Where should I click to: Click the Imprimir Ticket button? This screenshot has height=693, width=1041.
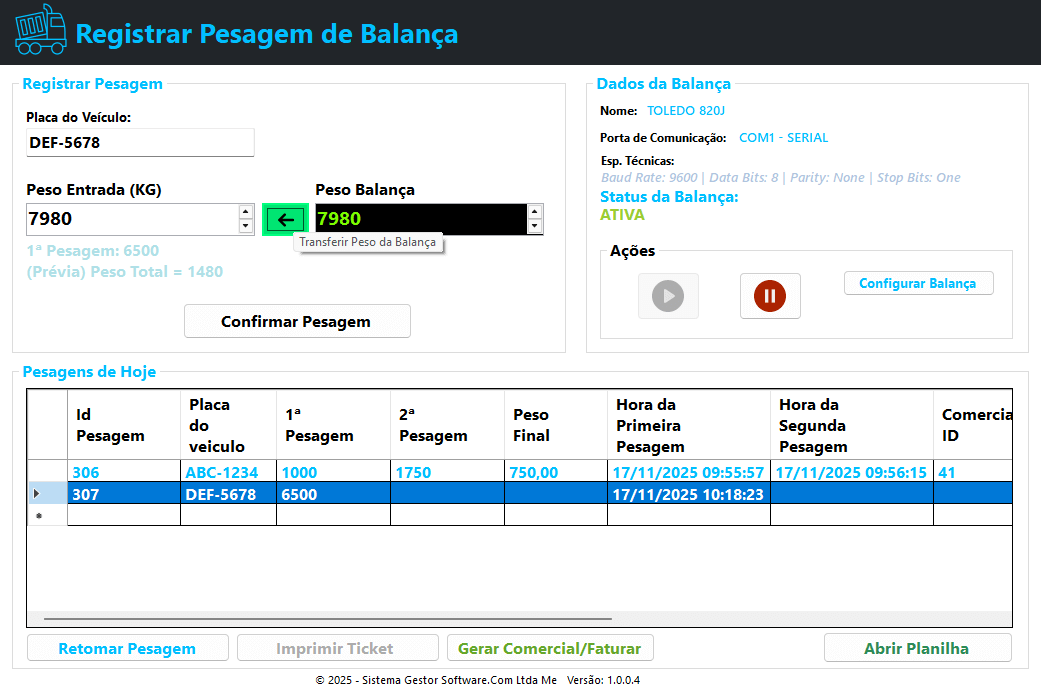337,648
